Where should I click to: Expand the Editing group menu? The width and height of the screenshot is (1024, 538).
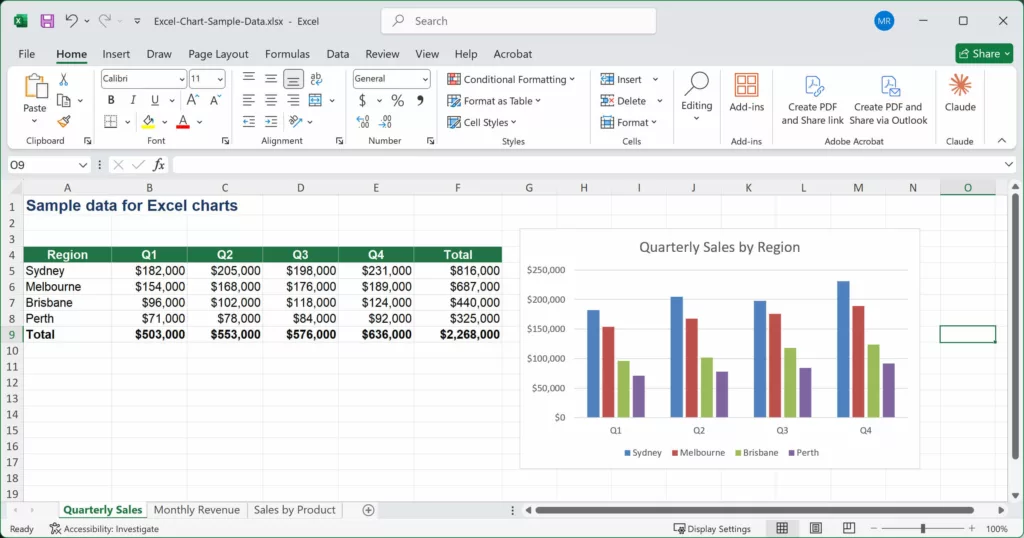point(696,97)
